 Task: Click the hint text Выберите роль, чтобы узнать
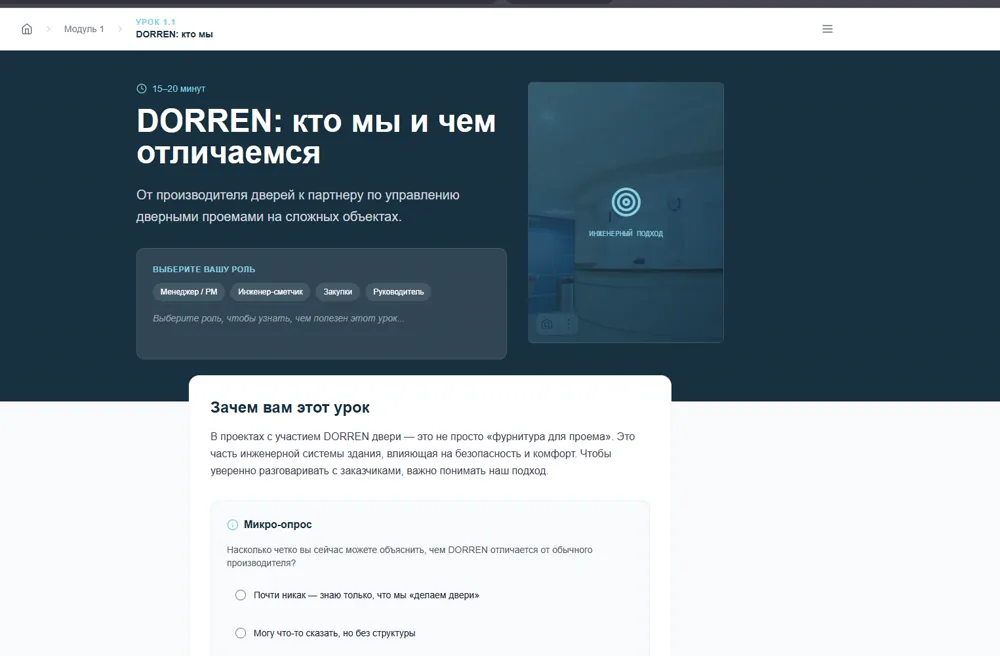click(278, 318)
